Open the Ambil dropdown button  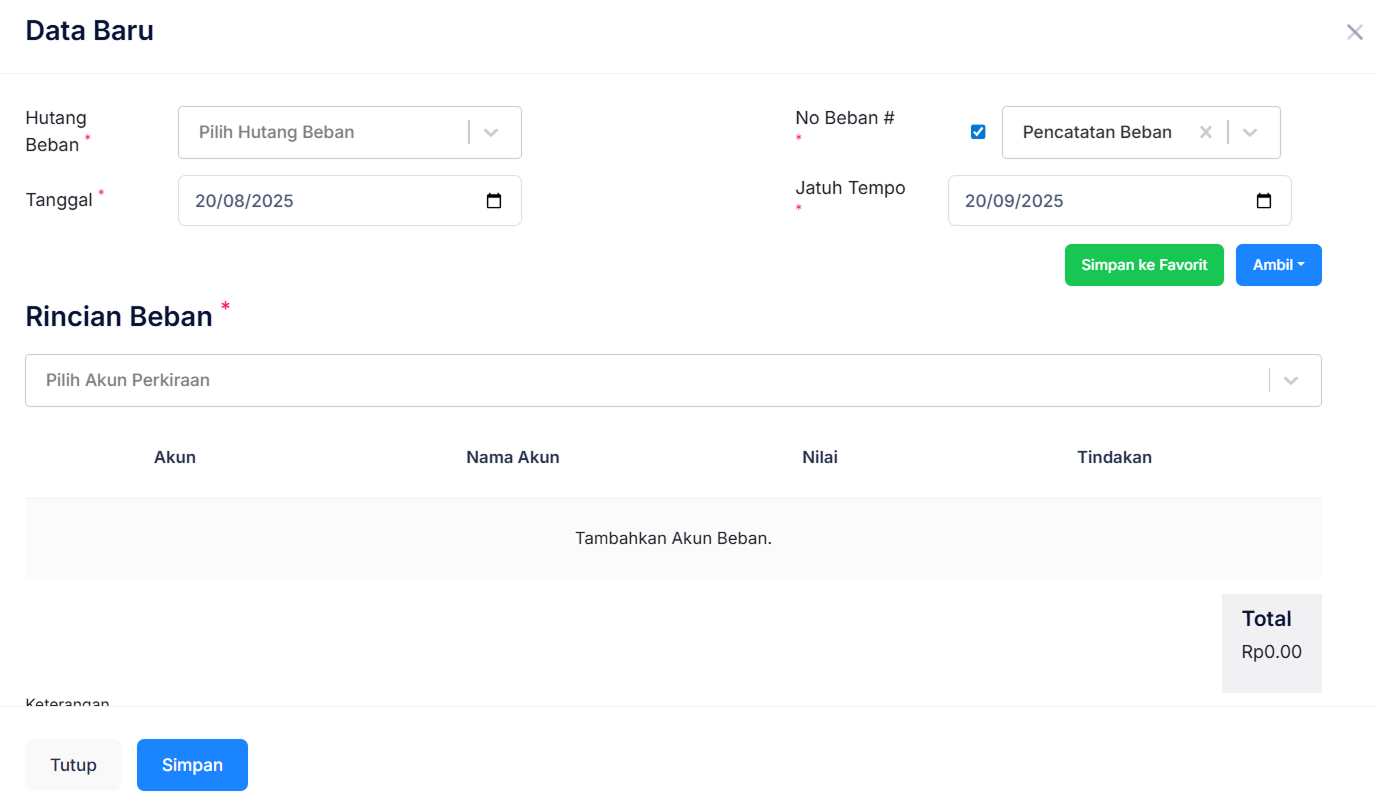1279,265
